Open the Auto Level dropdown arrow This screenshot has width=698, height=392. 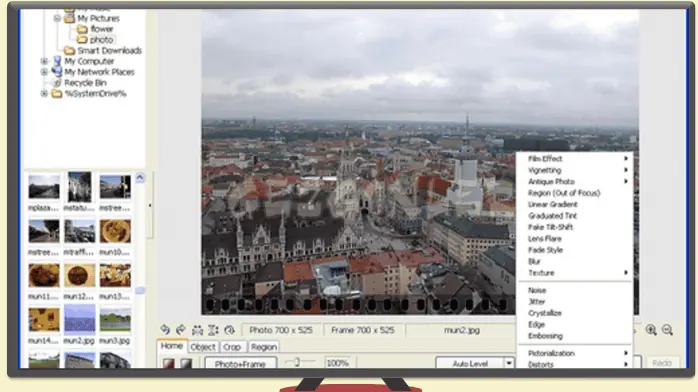(509, 363)
